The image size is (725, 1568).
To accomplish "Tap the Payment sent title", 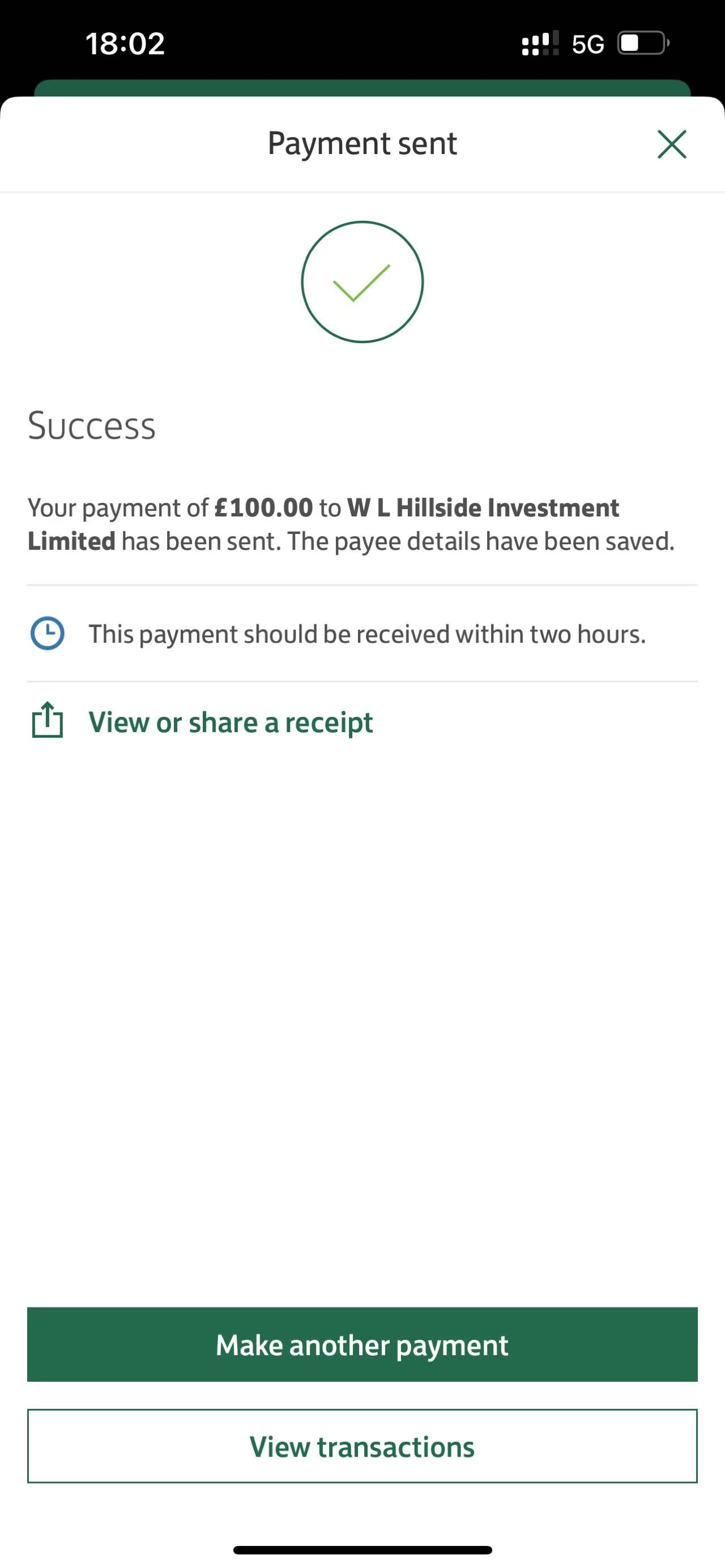I will tap(362, 144).
